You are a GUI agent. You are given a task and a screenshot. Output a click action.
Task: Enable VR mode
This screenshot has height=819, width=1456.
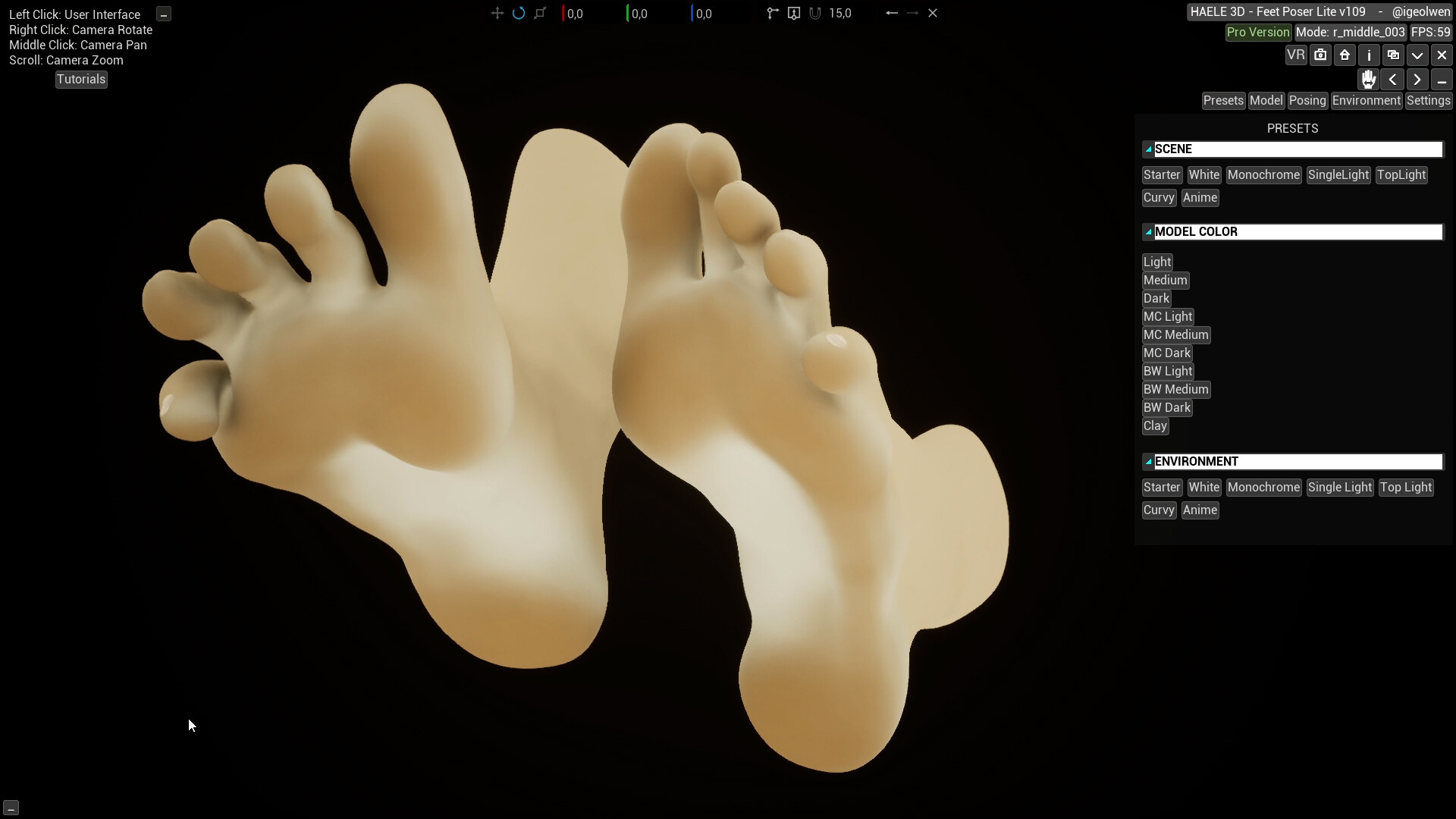coord(1296,55)
